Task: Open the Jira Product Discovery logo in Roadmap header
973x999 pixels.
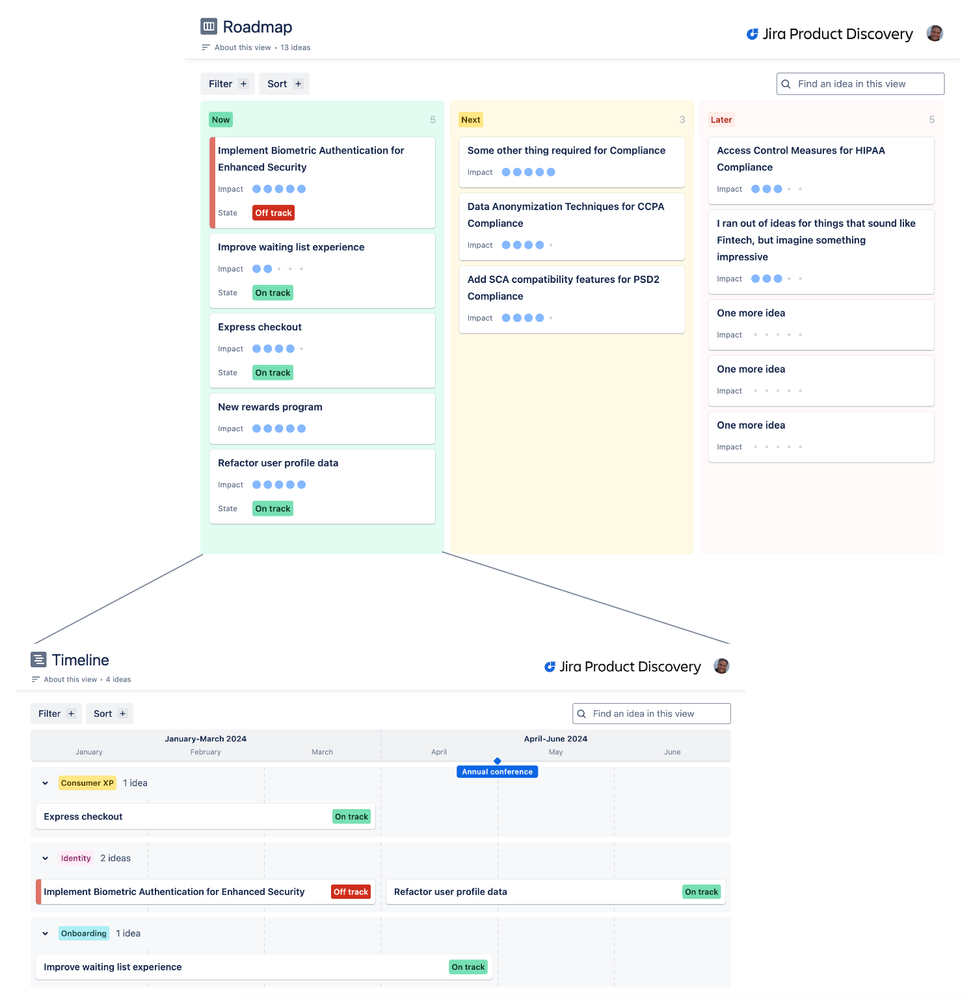Action: (751, 33)
